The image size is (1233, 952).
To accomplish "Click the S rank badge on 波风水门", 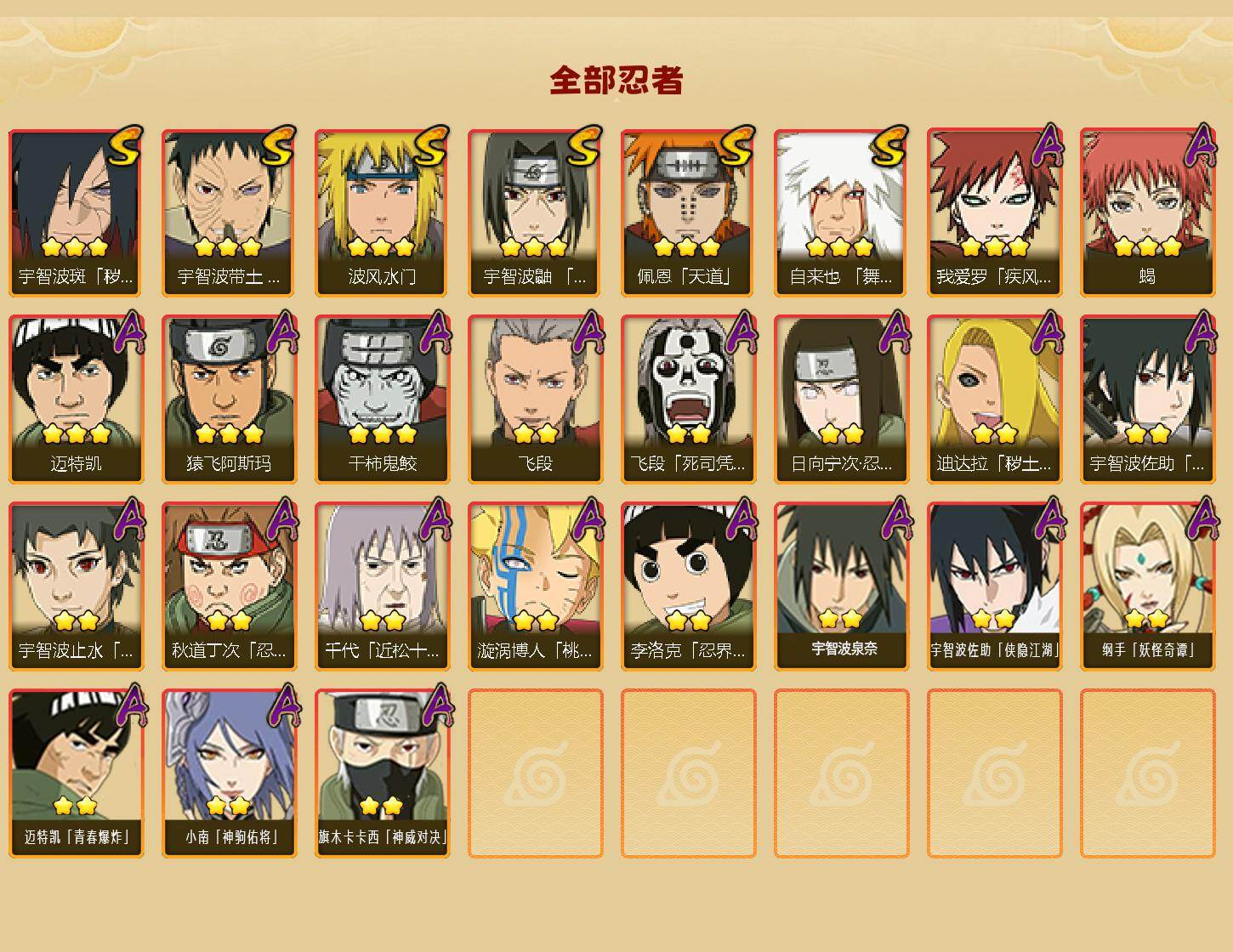I will click(x=430, y=145).
